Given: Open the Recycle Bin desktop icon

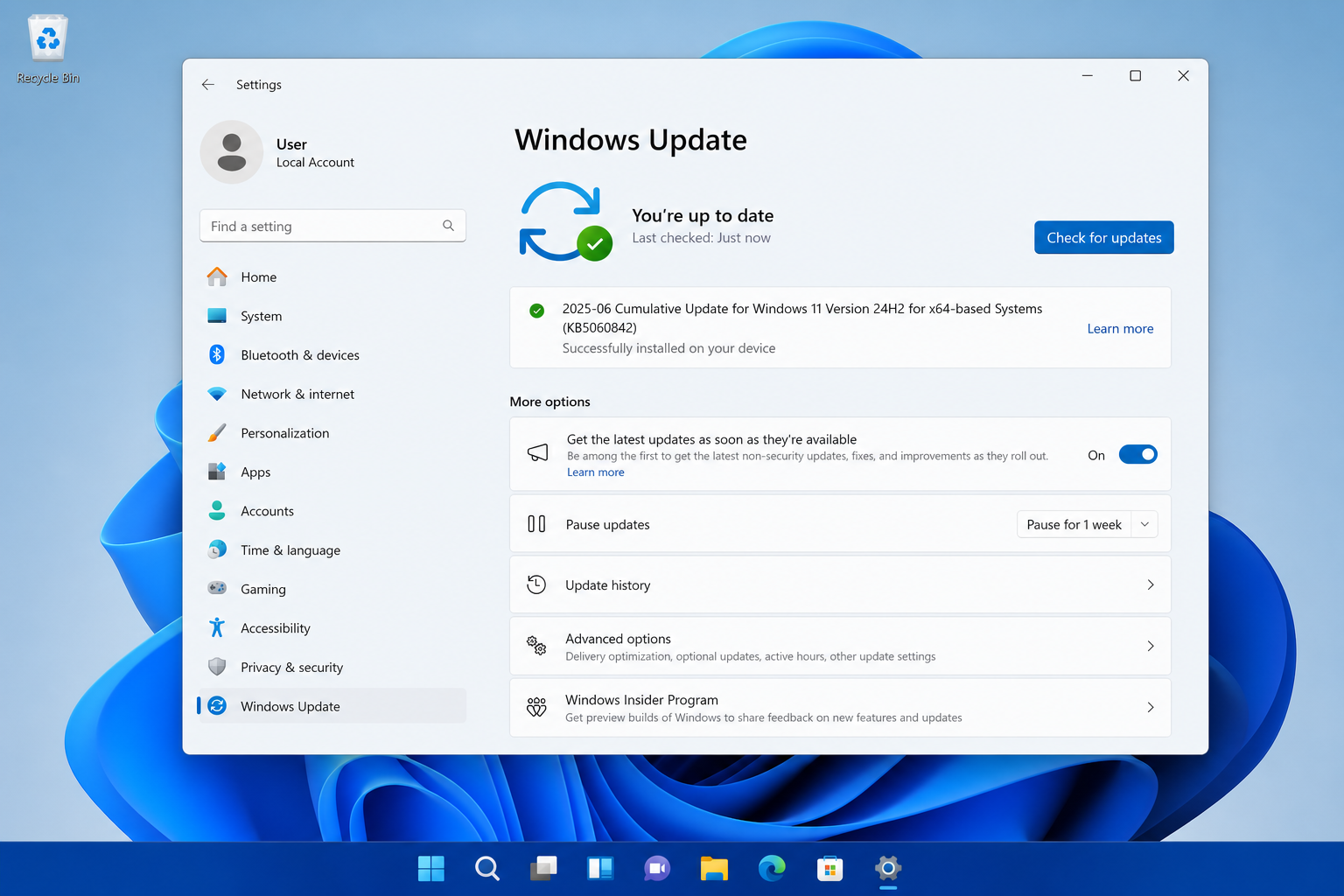Looking at the screenshot, I should [48, 49].
